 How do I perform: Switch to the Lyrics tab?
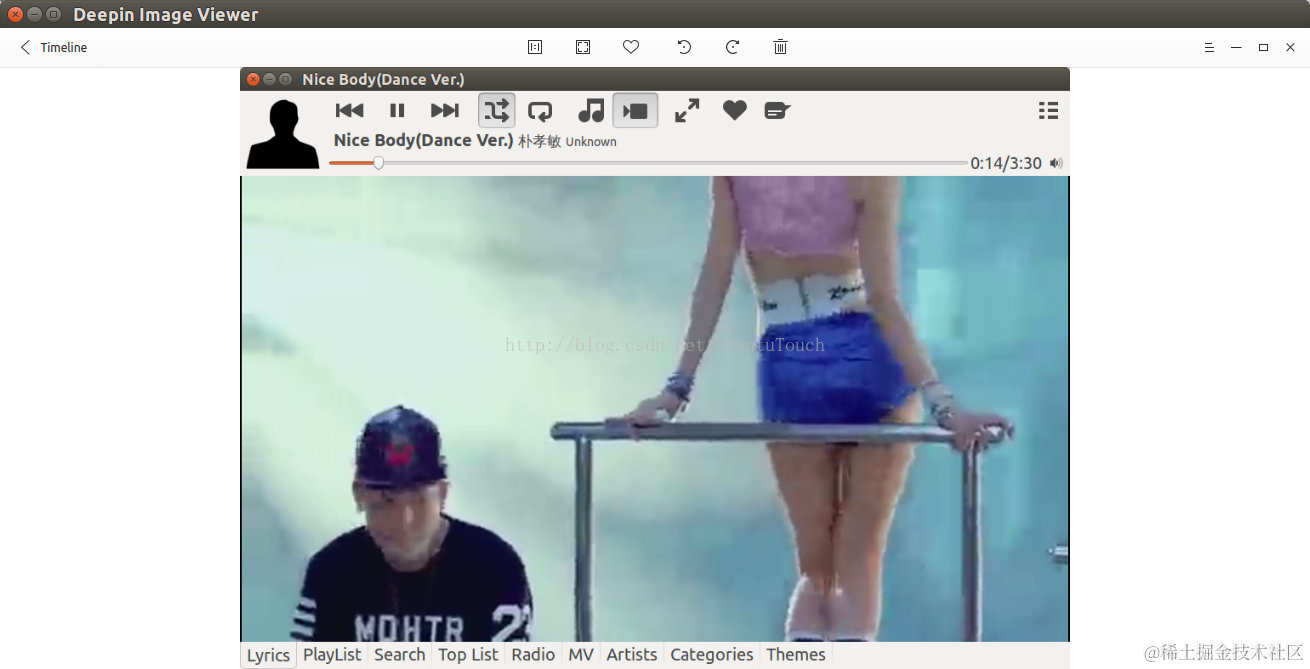269,655
